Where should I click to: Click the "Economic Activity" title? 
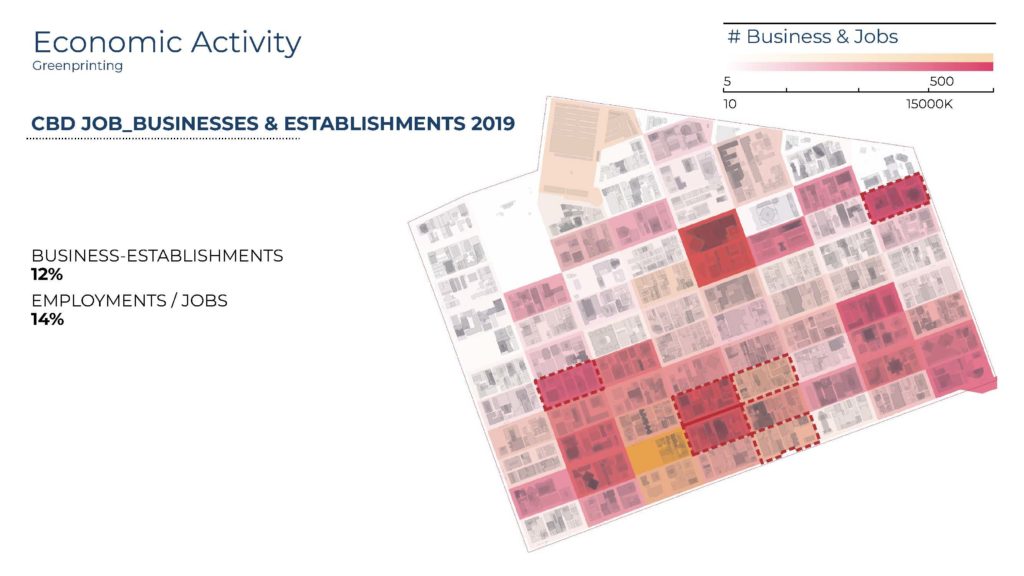coord(167,42)
